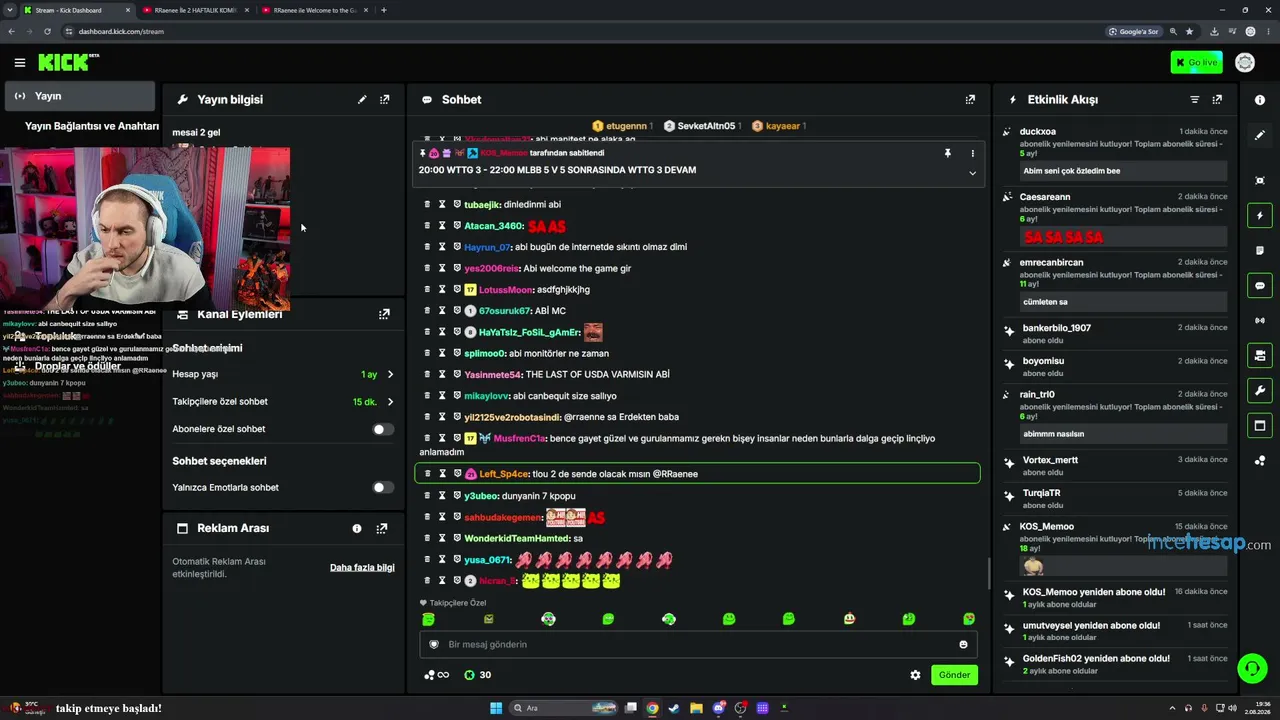Open the info icon in right sidebar
This screenshot has width=1280, height=720.
(1260, 100)
